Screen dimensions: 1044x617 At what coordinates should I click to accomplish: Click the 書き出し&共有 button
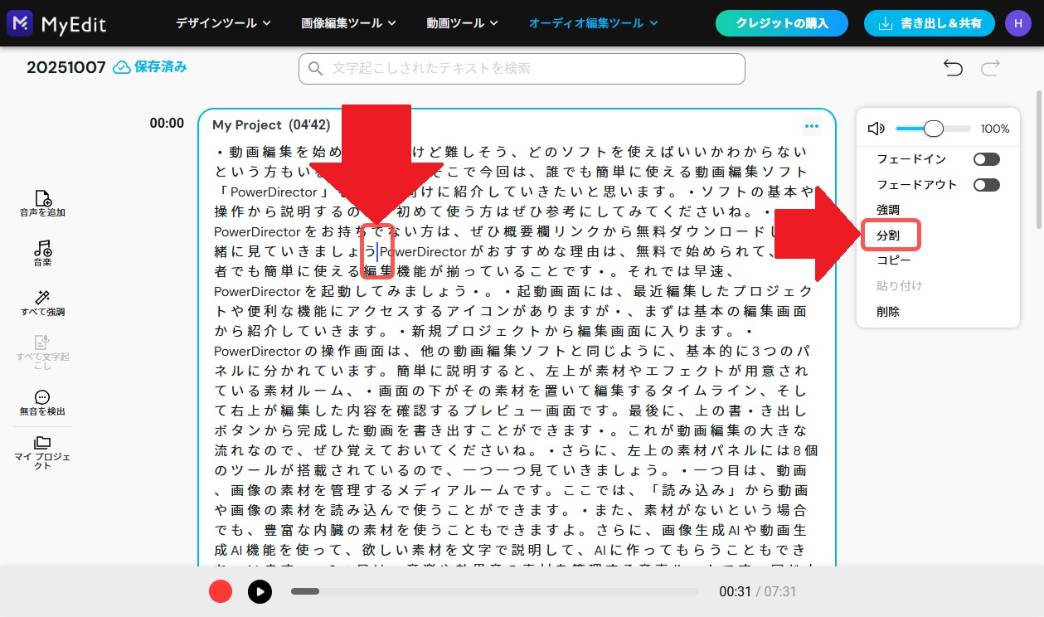929,22
